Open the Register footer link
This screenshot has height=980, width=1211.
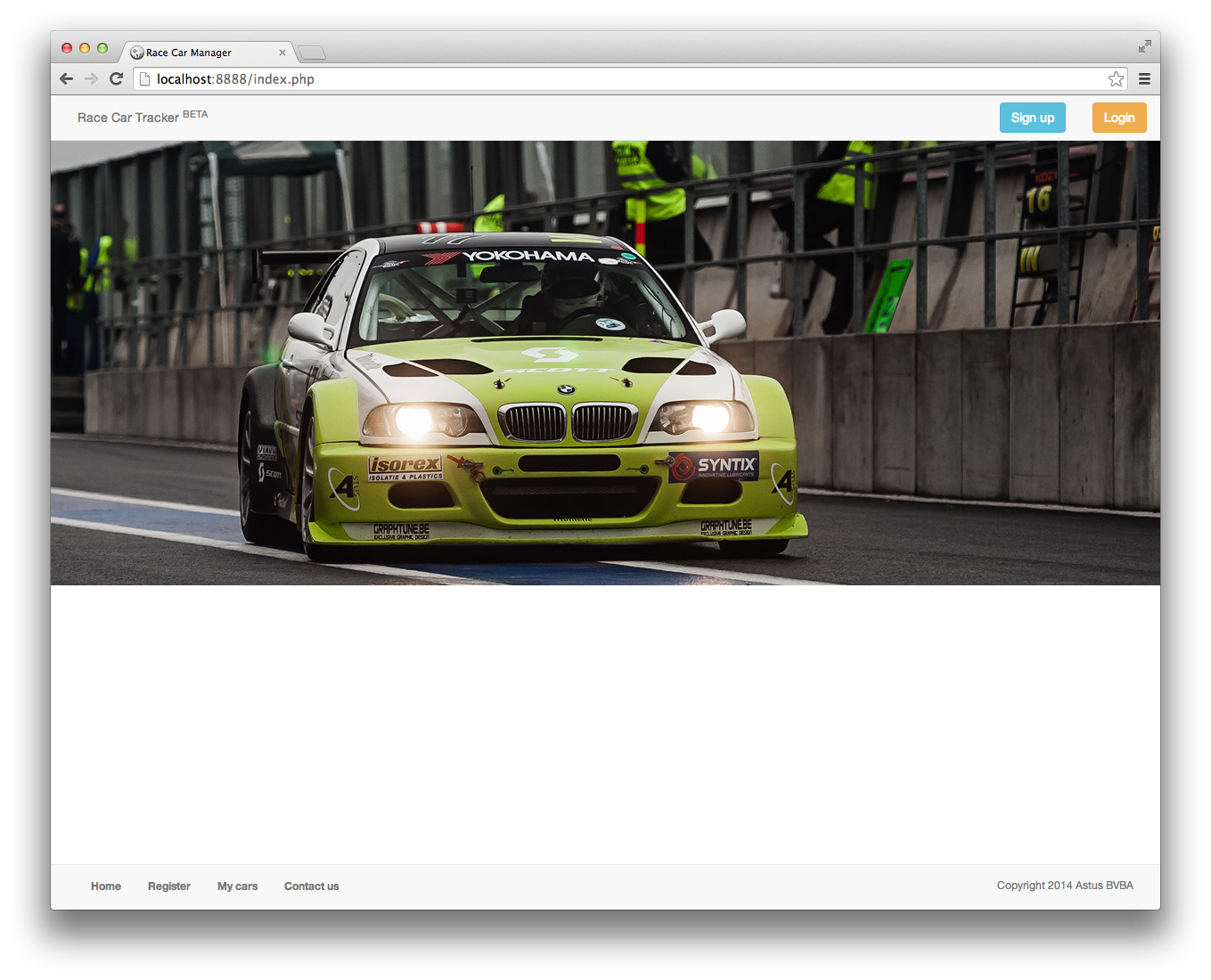[x=169, y=886]
